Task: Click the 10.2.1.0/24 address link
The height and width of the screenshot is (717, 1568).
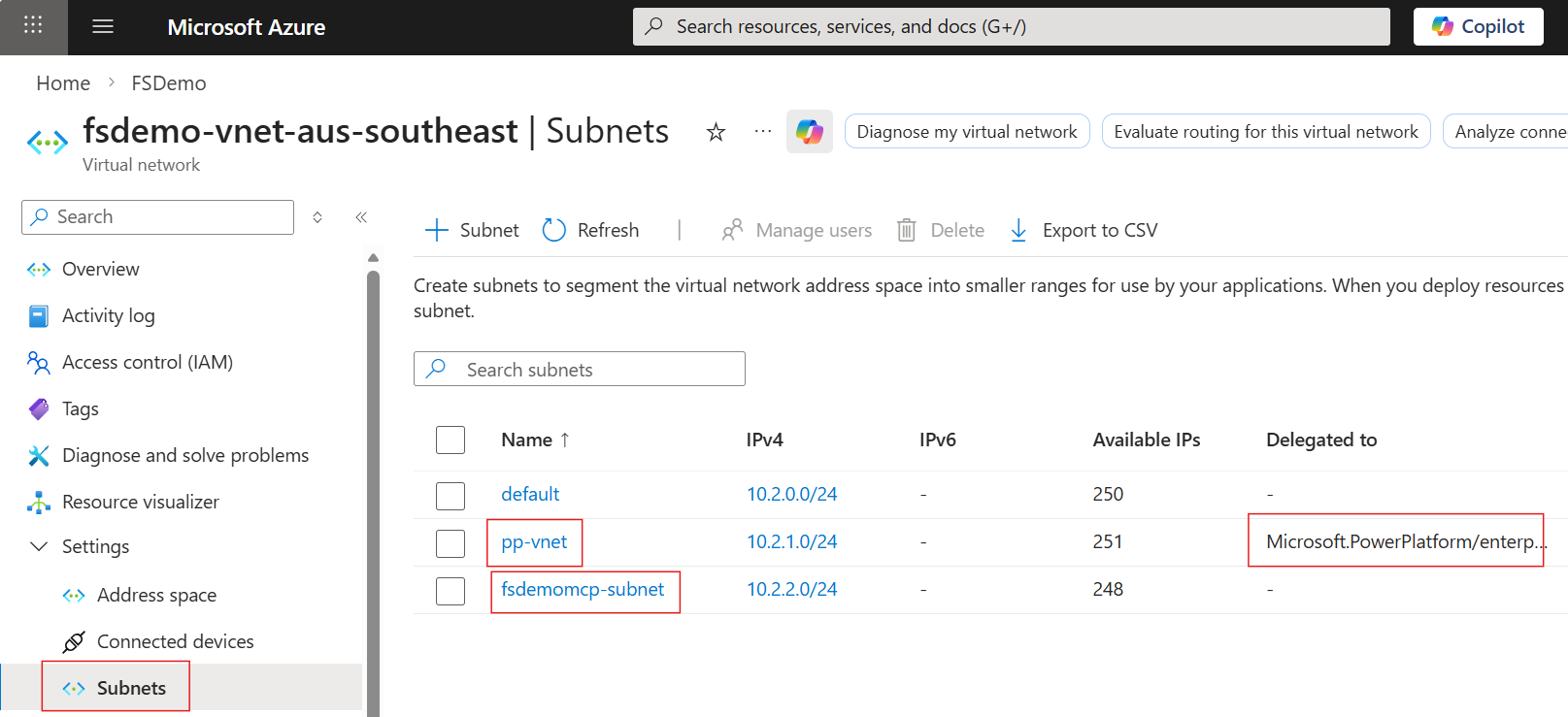Action: point(791,541)
